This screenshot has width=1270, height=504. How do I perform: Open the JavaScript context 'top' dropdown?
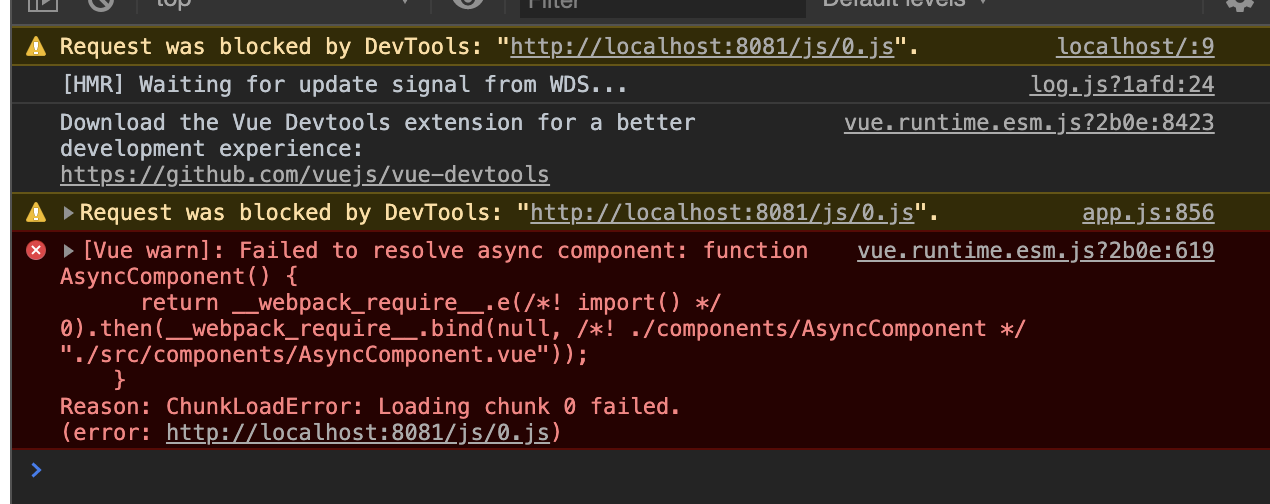coord(281,3)
